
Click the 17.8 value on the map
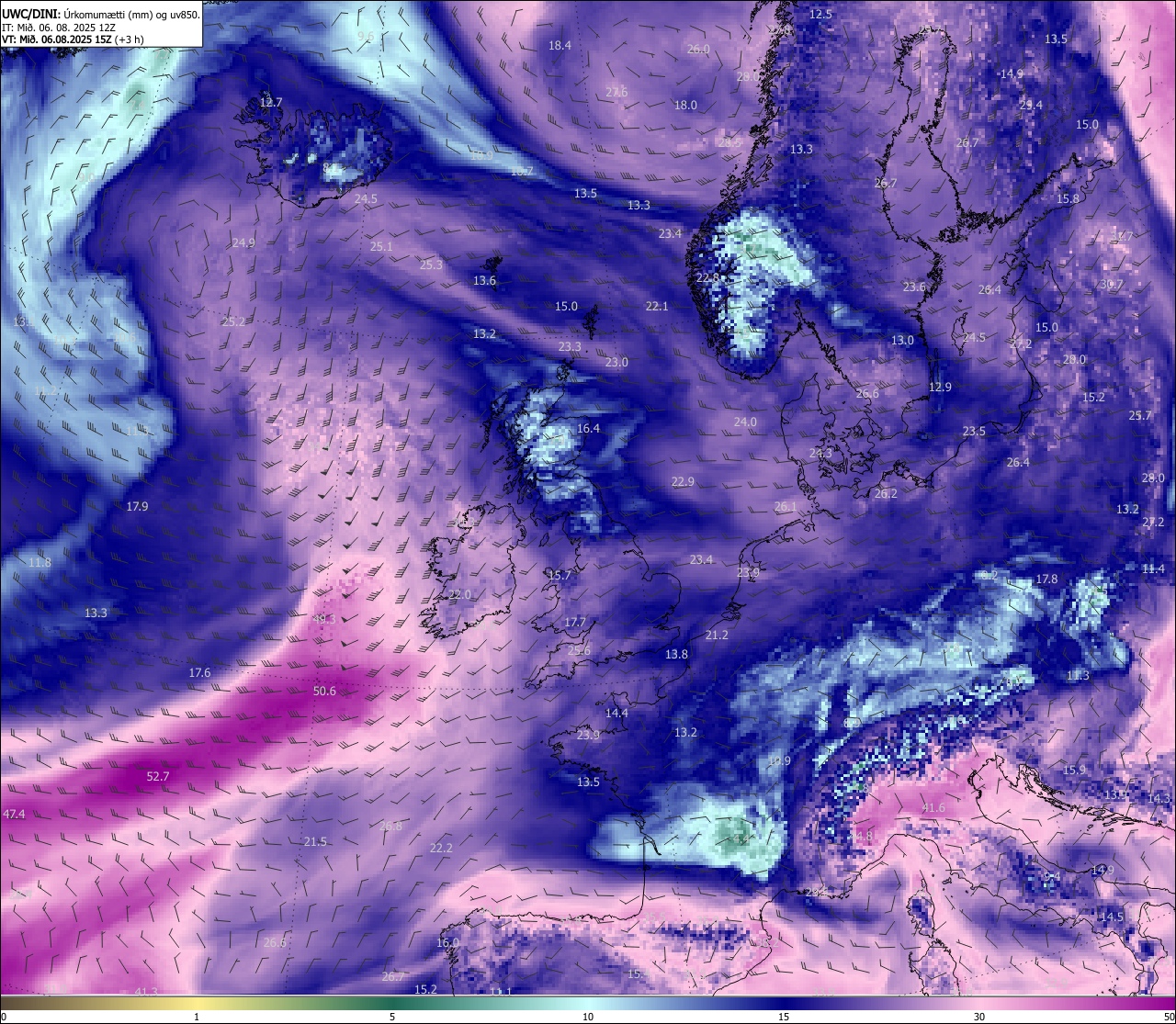(x=1046, y=580)
